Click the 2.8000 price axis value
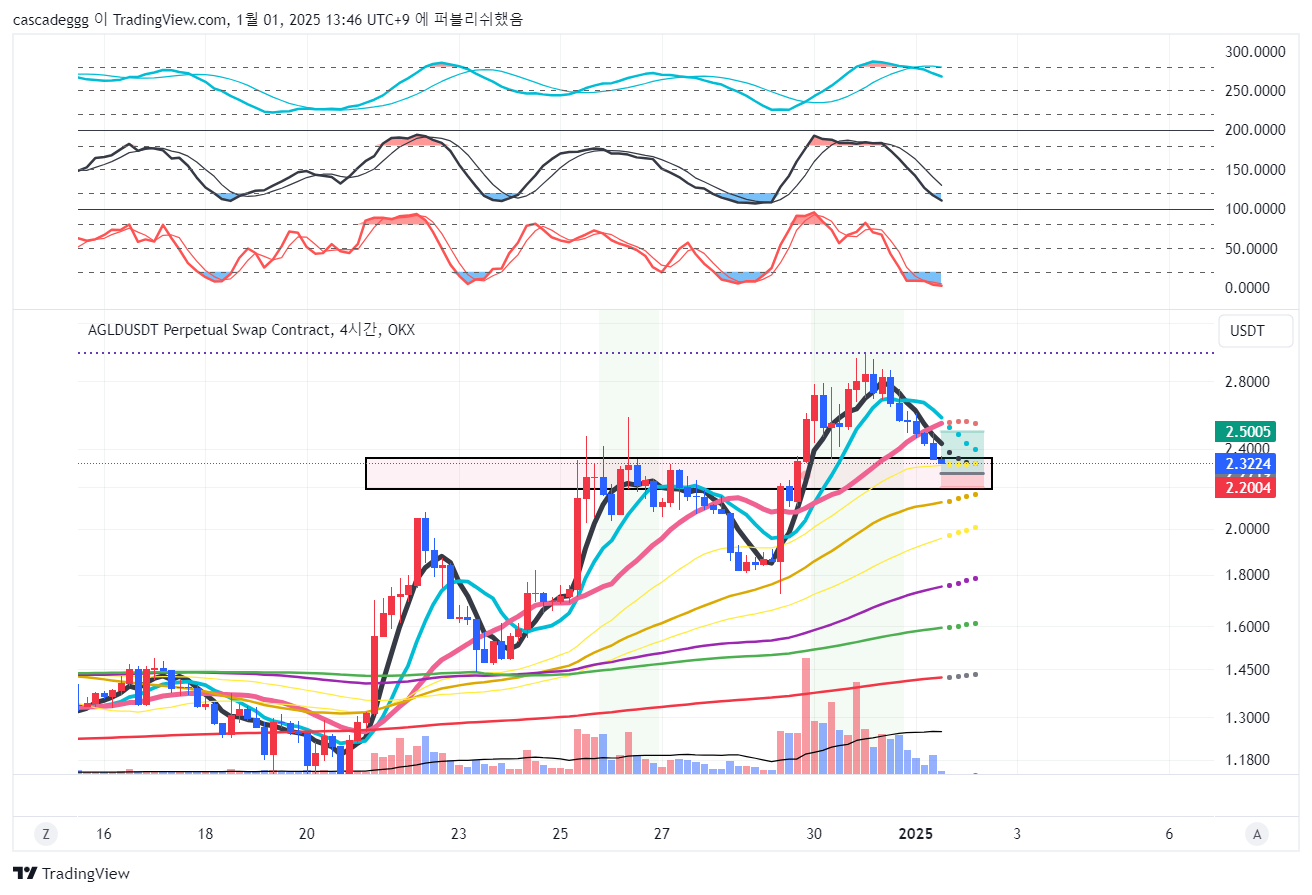The height and width of the screenshot is (895, 1312). pos(1246,382)
